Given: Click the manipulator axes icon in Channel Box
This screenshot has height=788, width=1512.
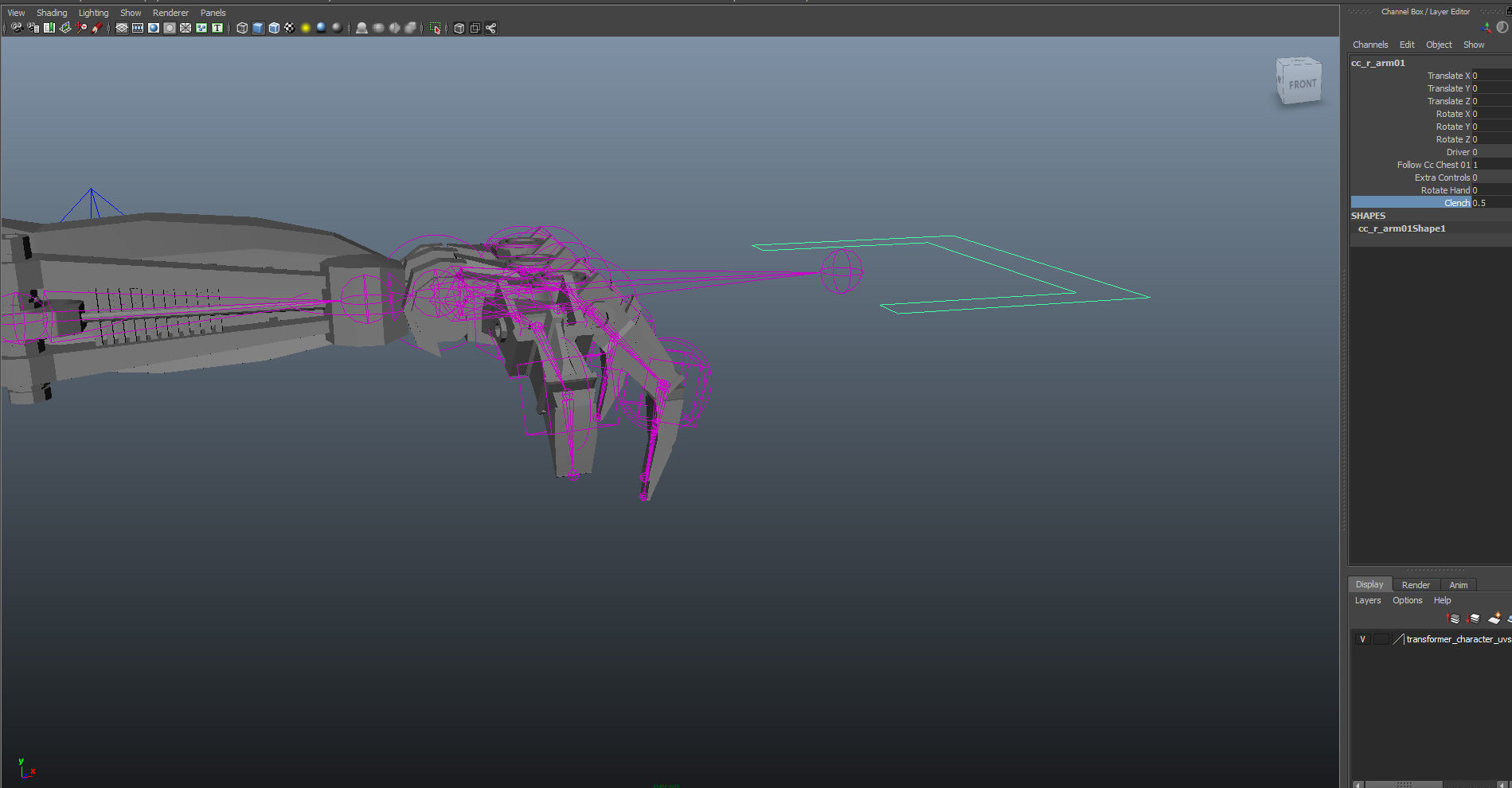Looking at the screenshot, I should [1486, 27].
